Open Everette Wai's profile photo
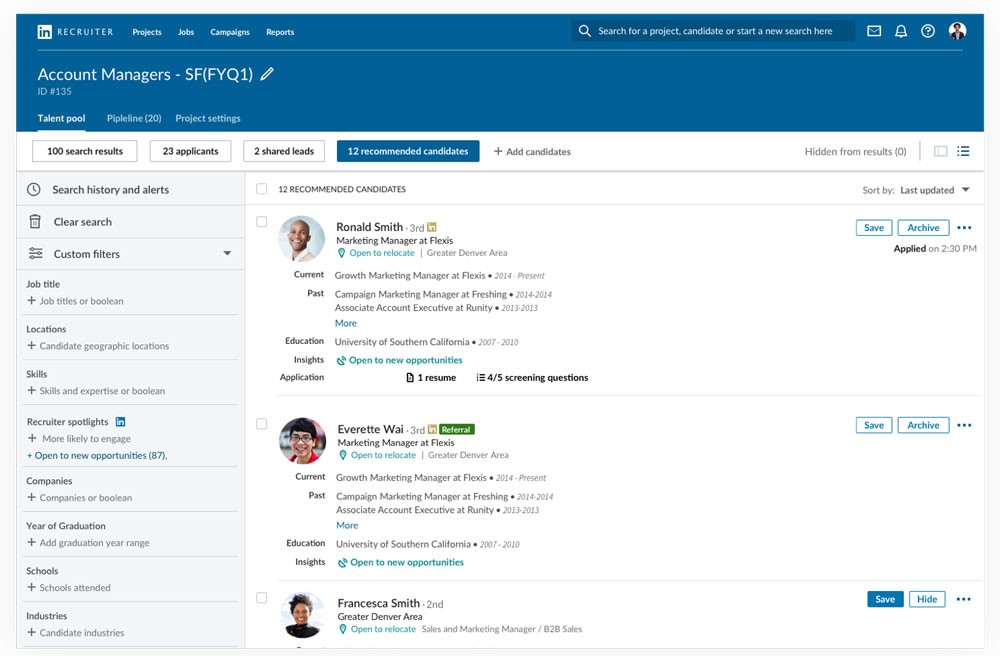The height and width of the screenshot is (656, 1000). tap(302, 441)
